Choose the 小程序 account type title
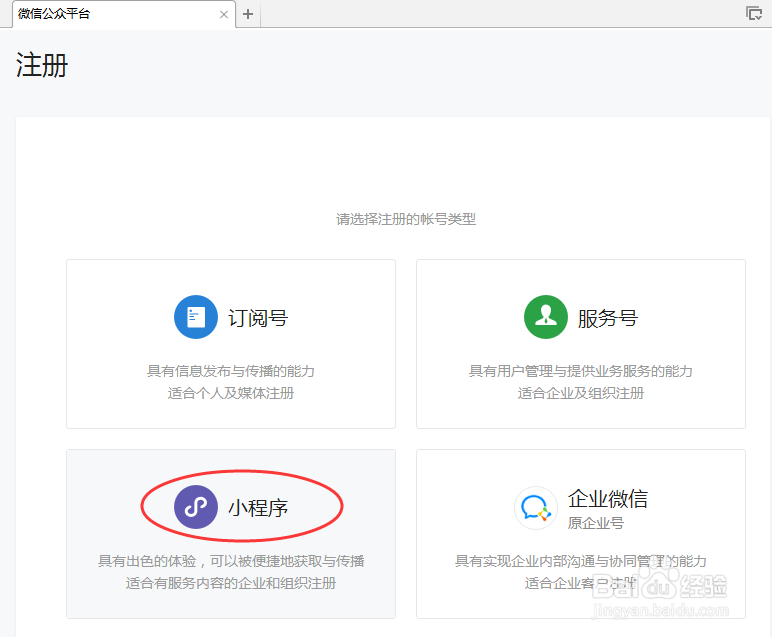The width and height of the screenshot is (772, 637). pyautogui.click(x=258, y=508)
